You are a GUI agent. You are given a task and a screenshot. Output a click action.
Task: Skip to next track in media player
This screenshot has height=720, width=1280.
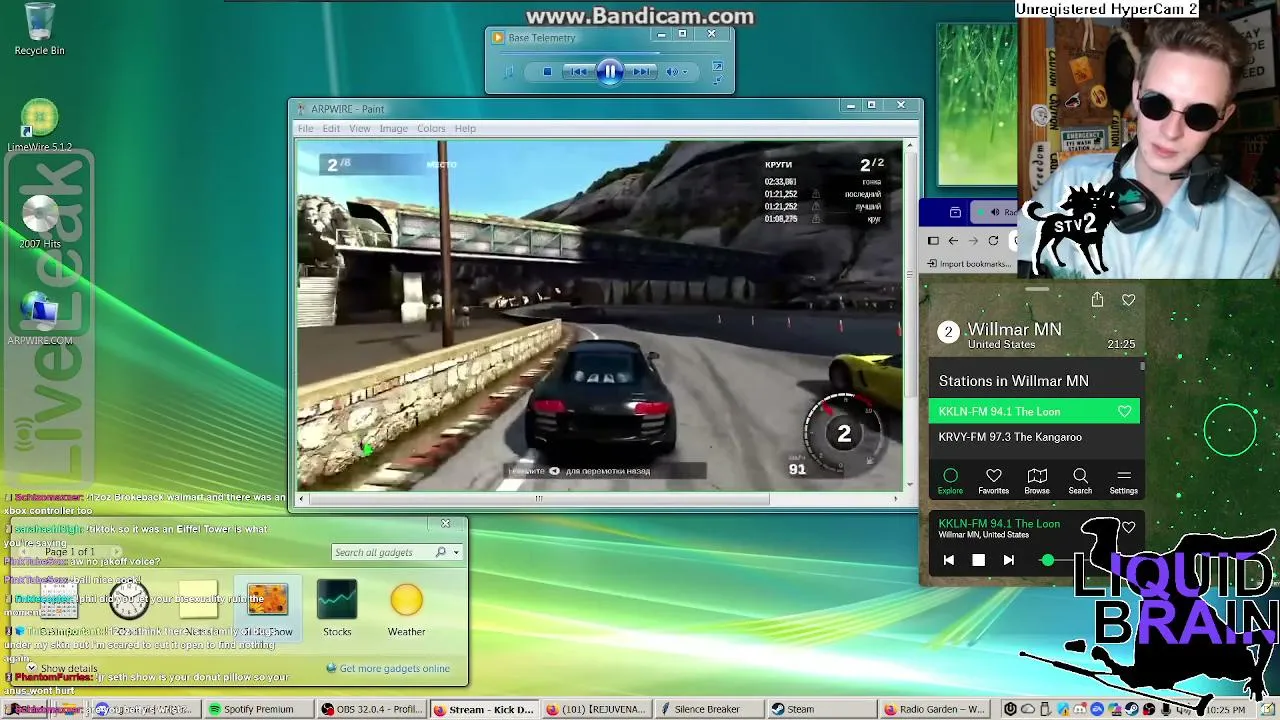coord(642,72)
